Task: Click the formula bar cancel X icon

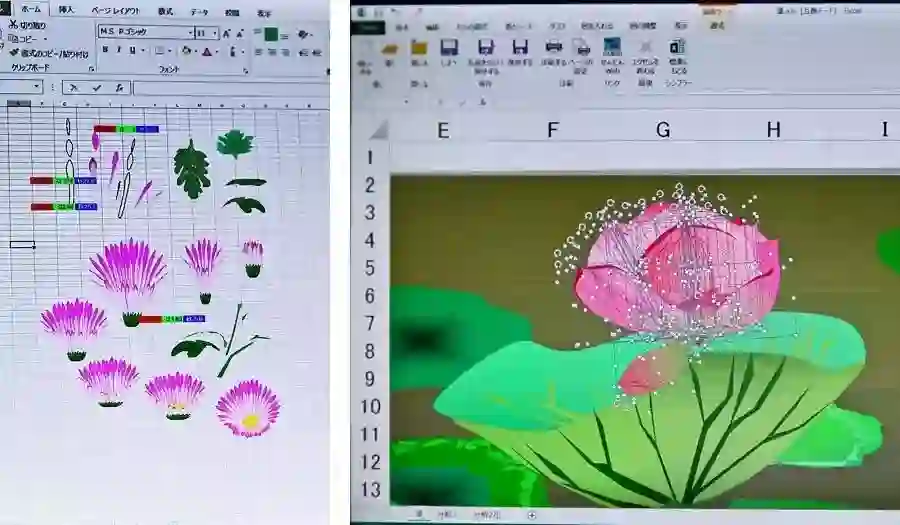Action: [73, 88]
